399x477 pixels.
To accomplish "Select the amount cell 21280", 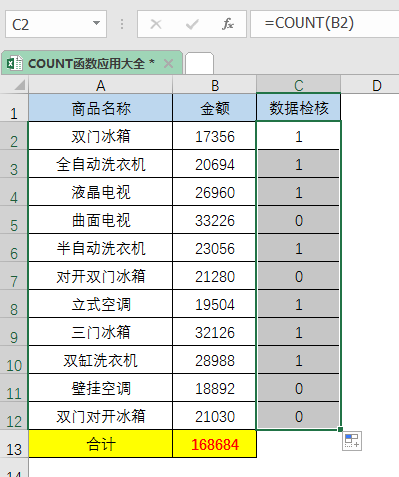I will point(215,276).
